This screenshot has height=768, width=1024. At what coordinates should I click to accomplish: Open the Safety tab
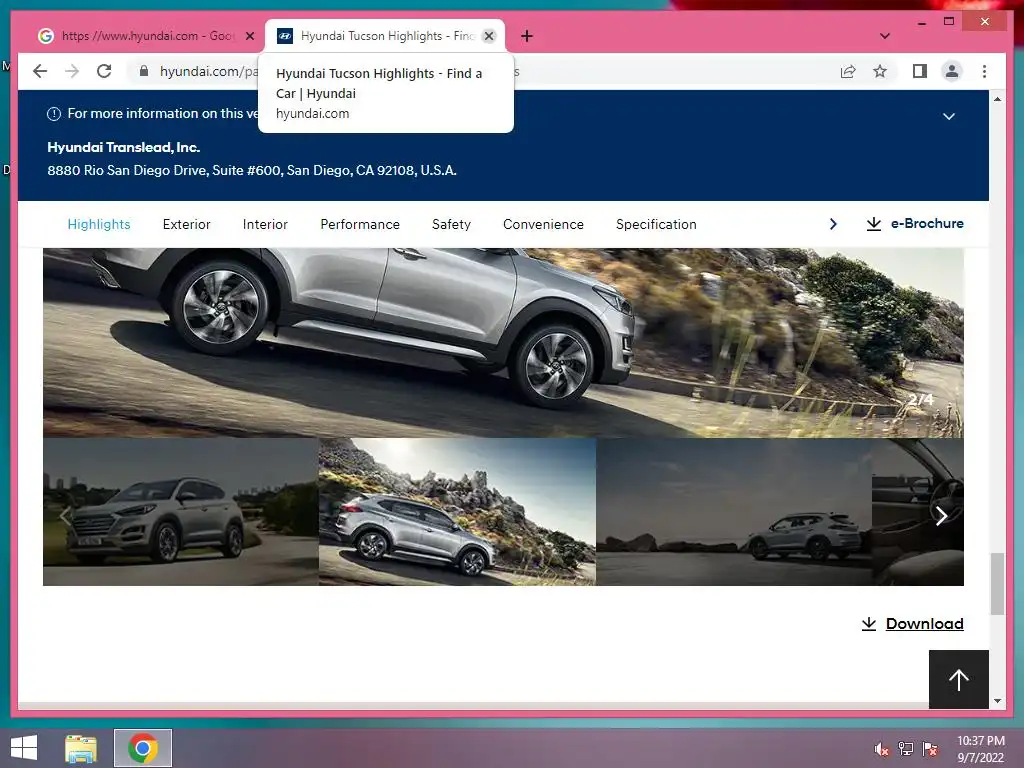point(451,224)
